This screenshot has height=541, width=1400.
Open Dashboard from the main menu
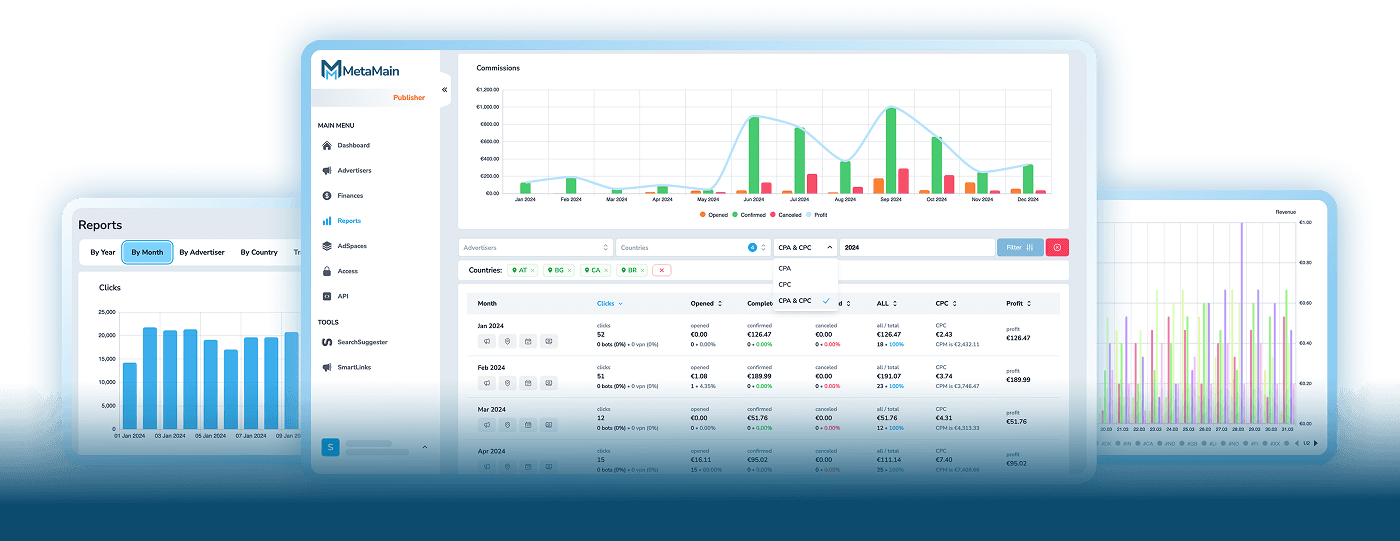(x=352, y=146)
